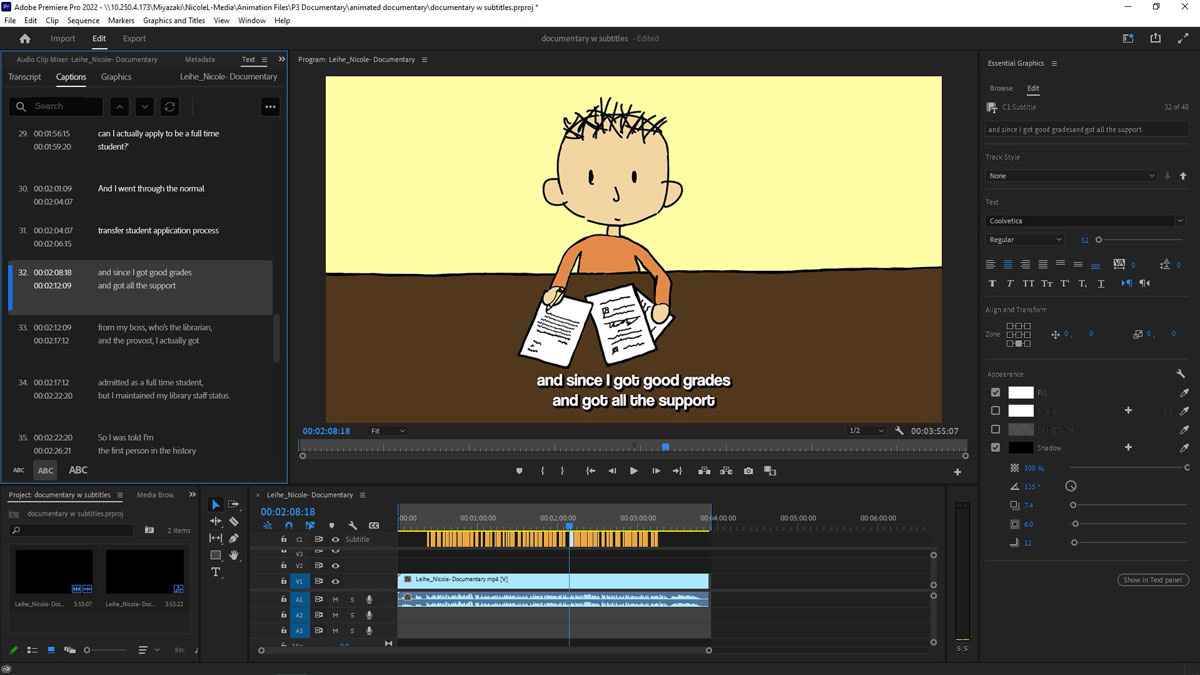The height and width of the screenshot is (675, 1200).
Task: Click Show in Text panel button
Action: pyautogui.click(x=1153, y=580)
